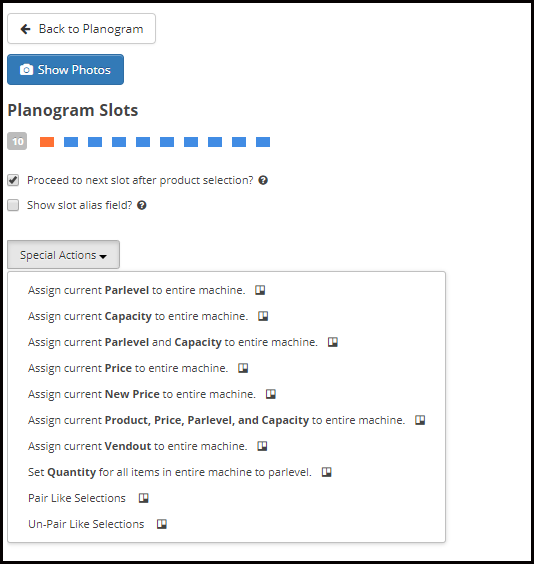Go Back to Planogram

pos(82,29)
